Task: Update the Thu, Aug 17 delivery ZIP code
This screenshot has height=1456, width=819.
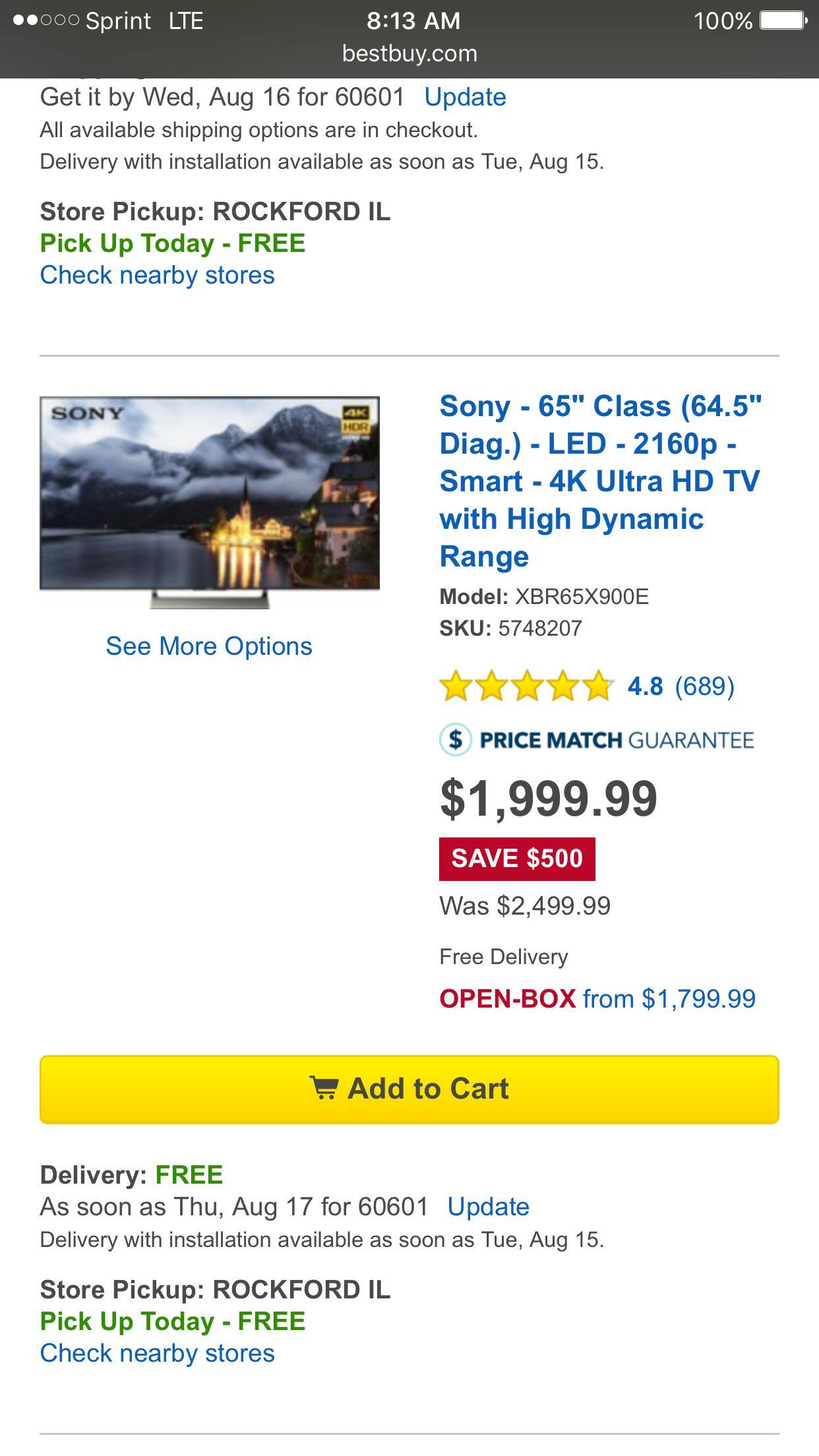Action: tap(488, 1207)
